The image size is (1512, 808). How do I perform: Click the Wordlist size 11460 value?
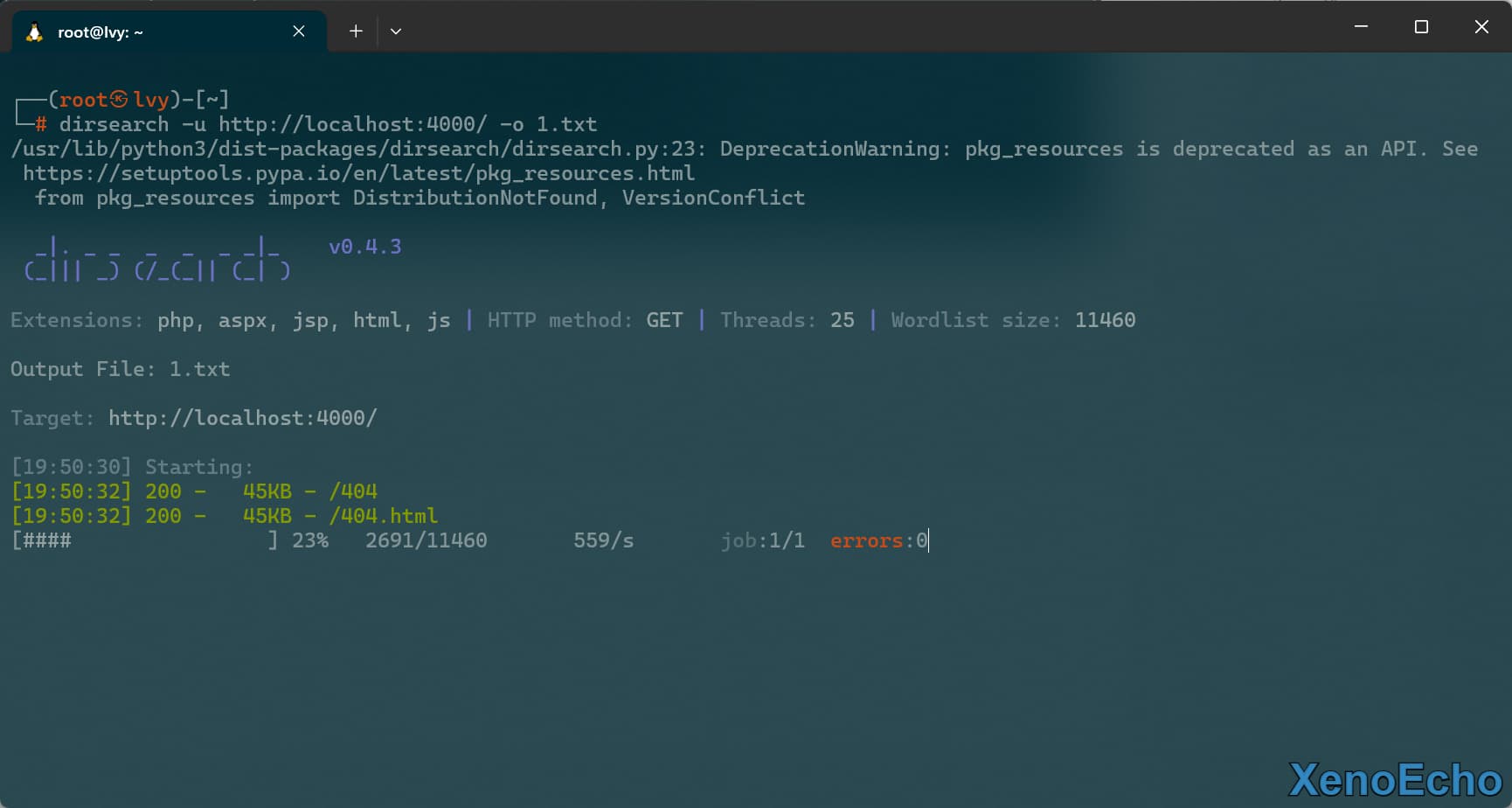click(x=1105, y=320)
